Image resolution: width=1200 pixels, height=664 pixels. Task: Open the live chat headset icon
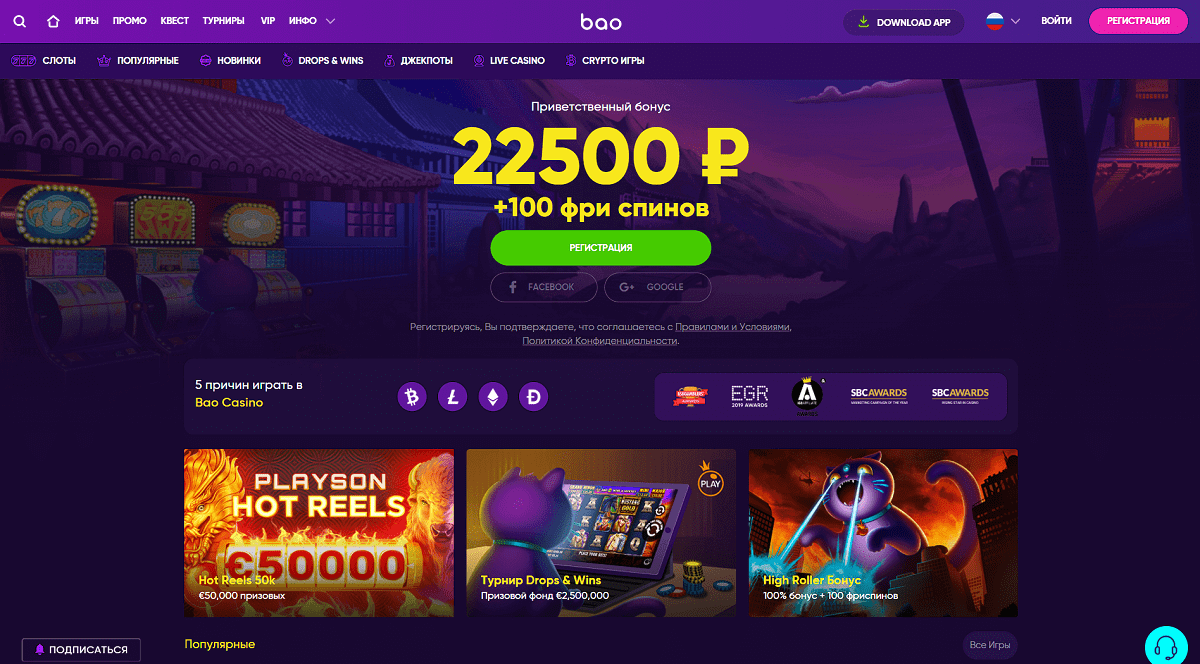(1165, 644)
